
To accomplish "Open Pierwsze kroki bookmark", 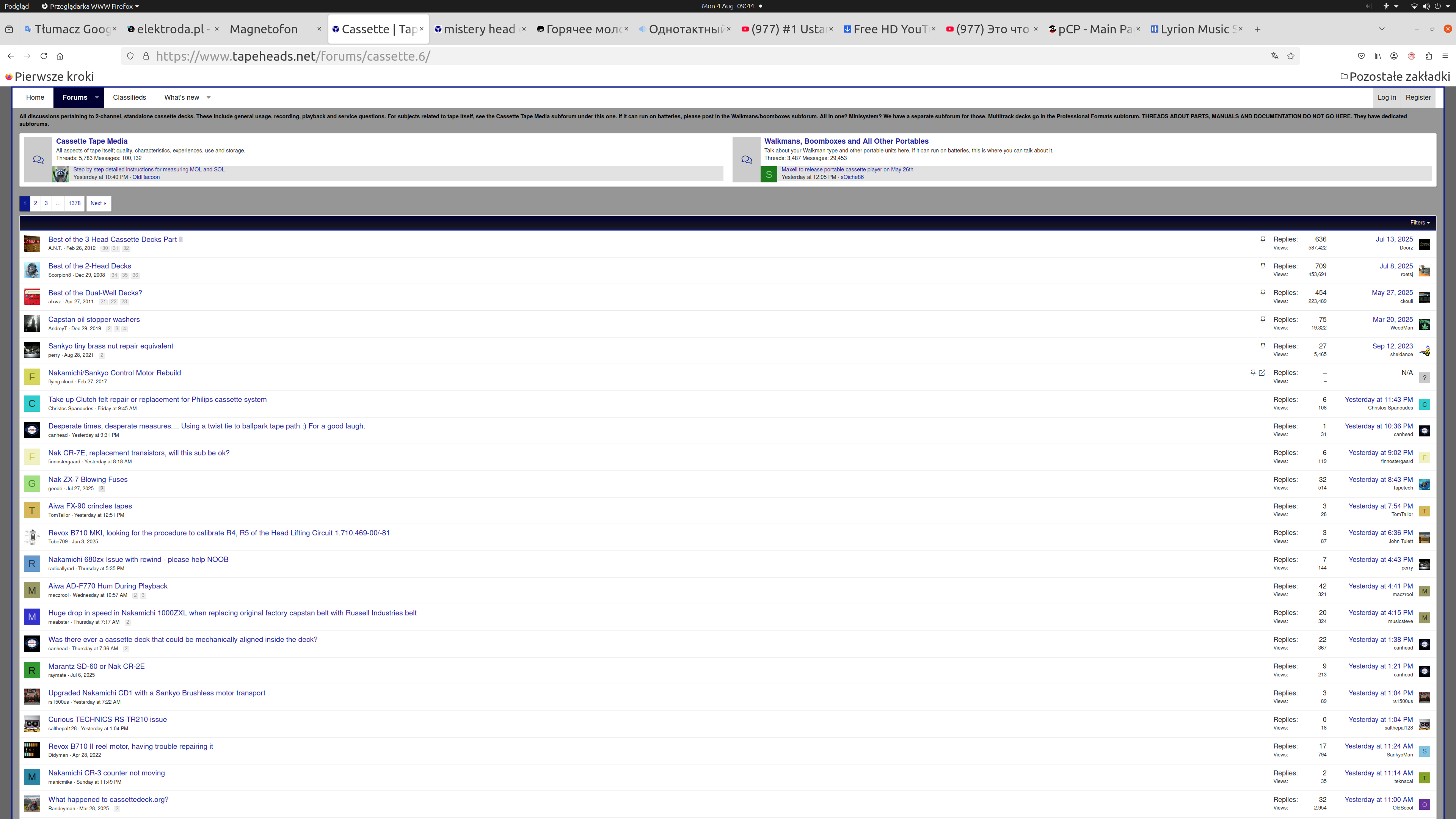I will point(49,76).
